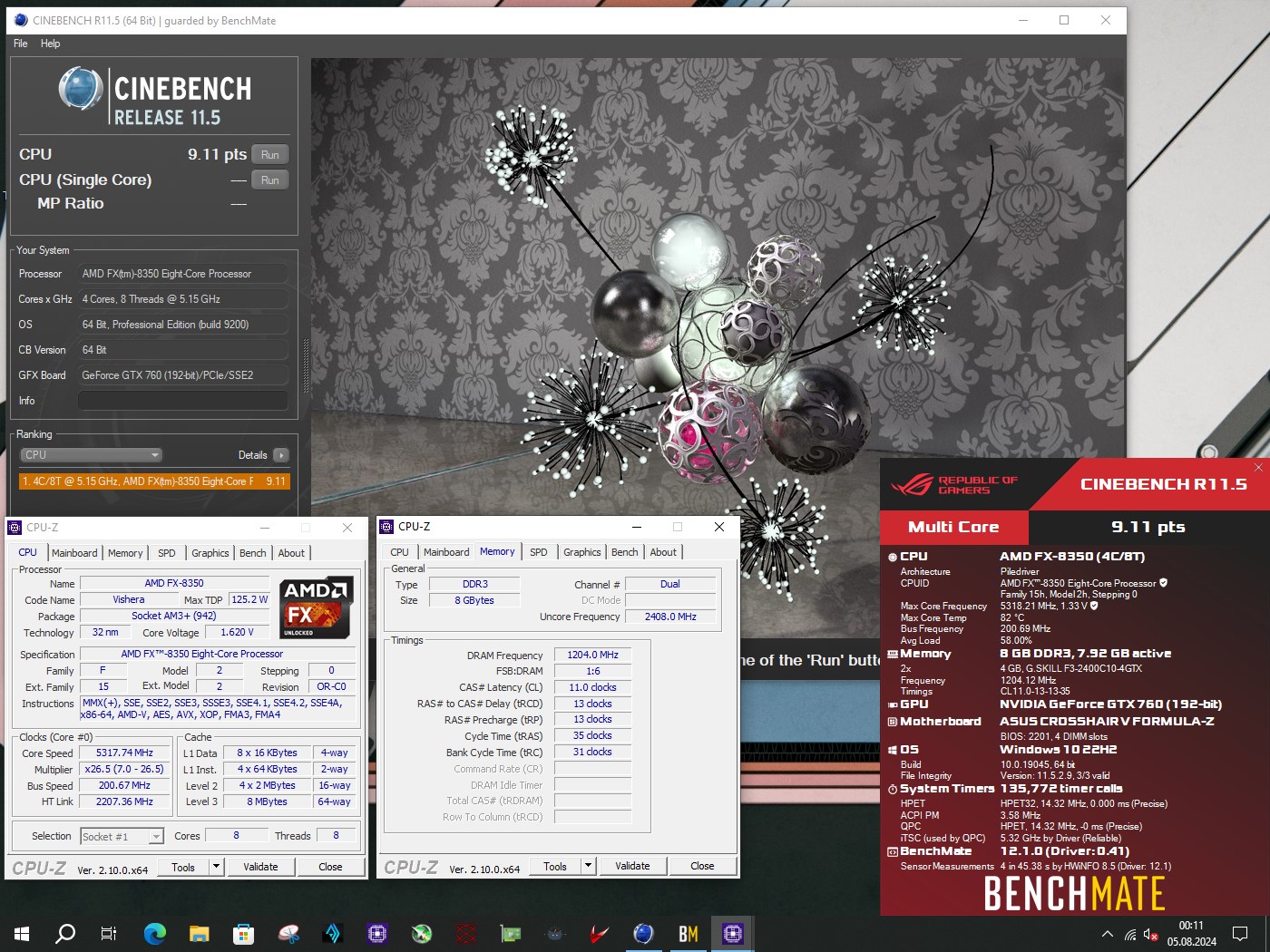Open Bench tab in left CPU-Z window

click(x=253, y=553)
